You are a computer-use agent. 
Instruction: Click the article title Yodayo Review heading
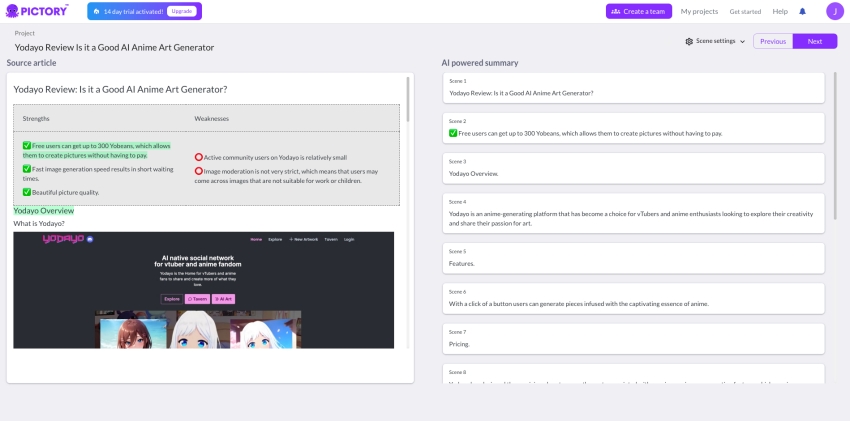pyautogui.click(x=120, y=89)
